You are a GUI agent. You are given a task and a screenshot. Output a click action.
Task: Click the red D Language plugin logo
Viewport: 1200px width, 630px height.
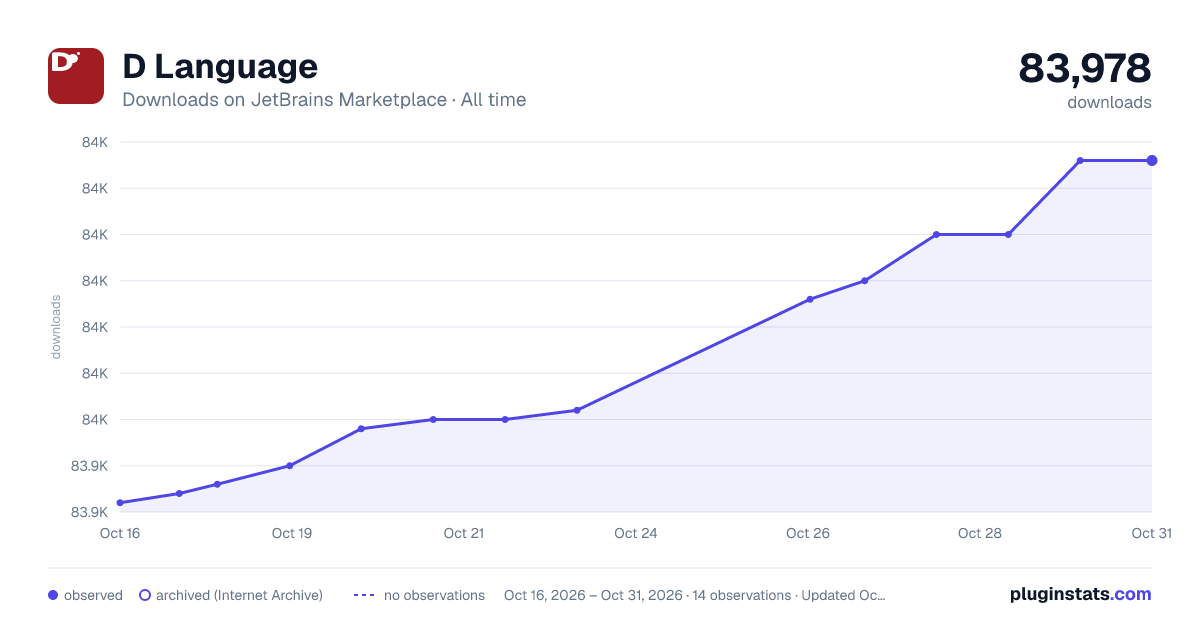tap(76, 76)
